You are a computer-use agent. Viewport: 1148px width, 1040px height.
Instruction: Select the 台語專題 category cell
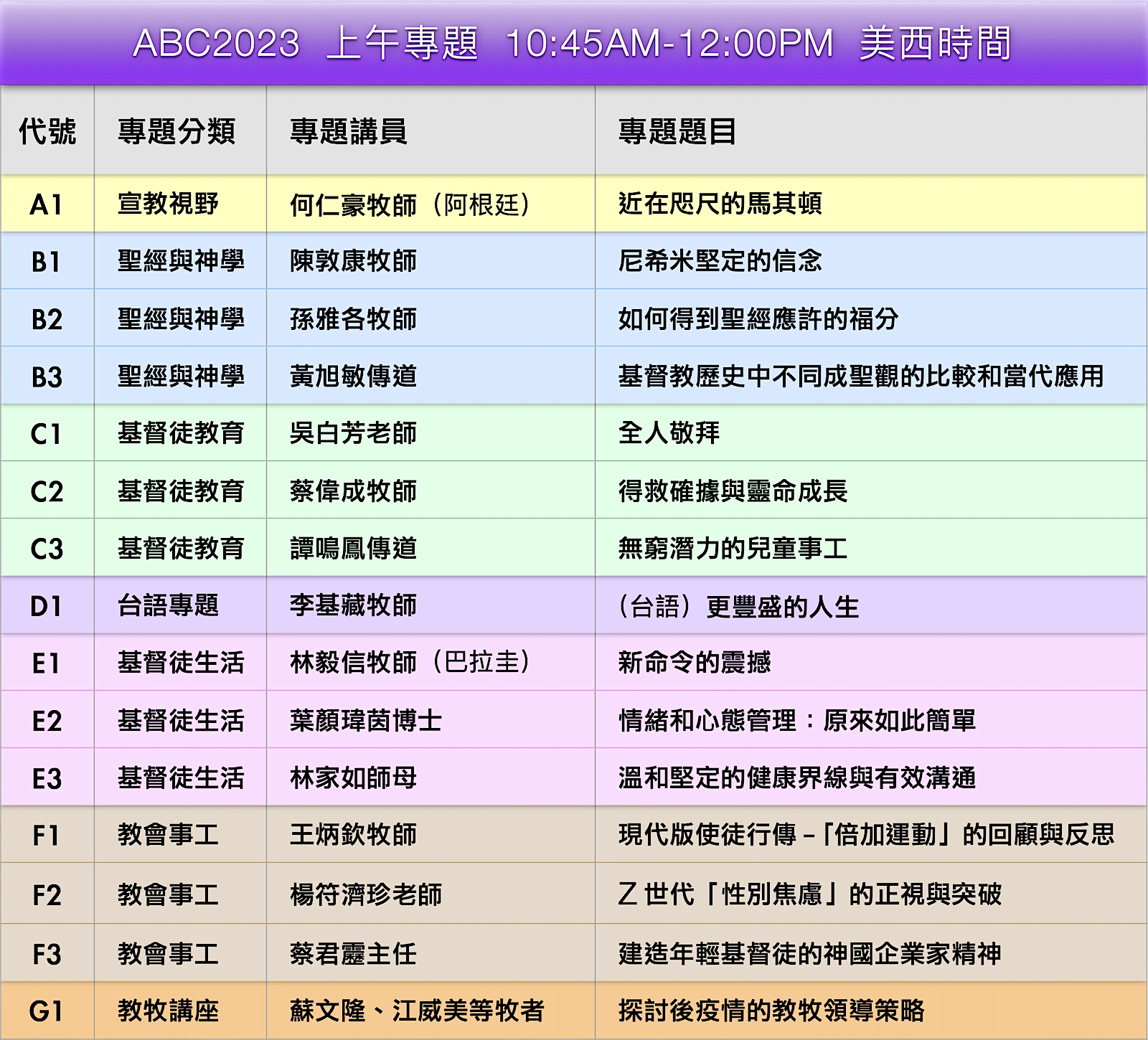point(169,605)
